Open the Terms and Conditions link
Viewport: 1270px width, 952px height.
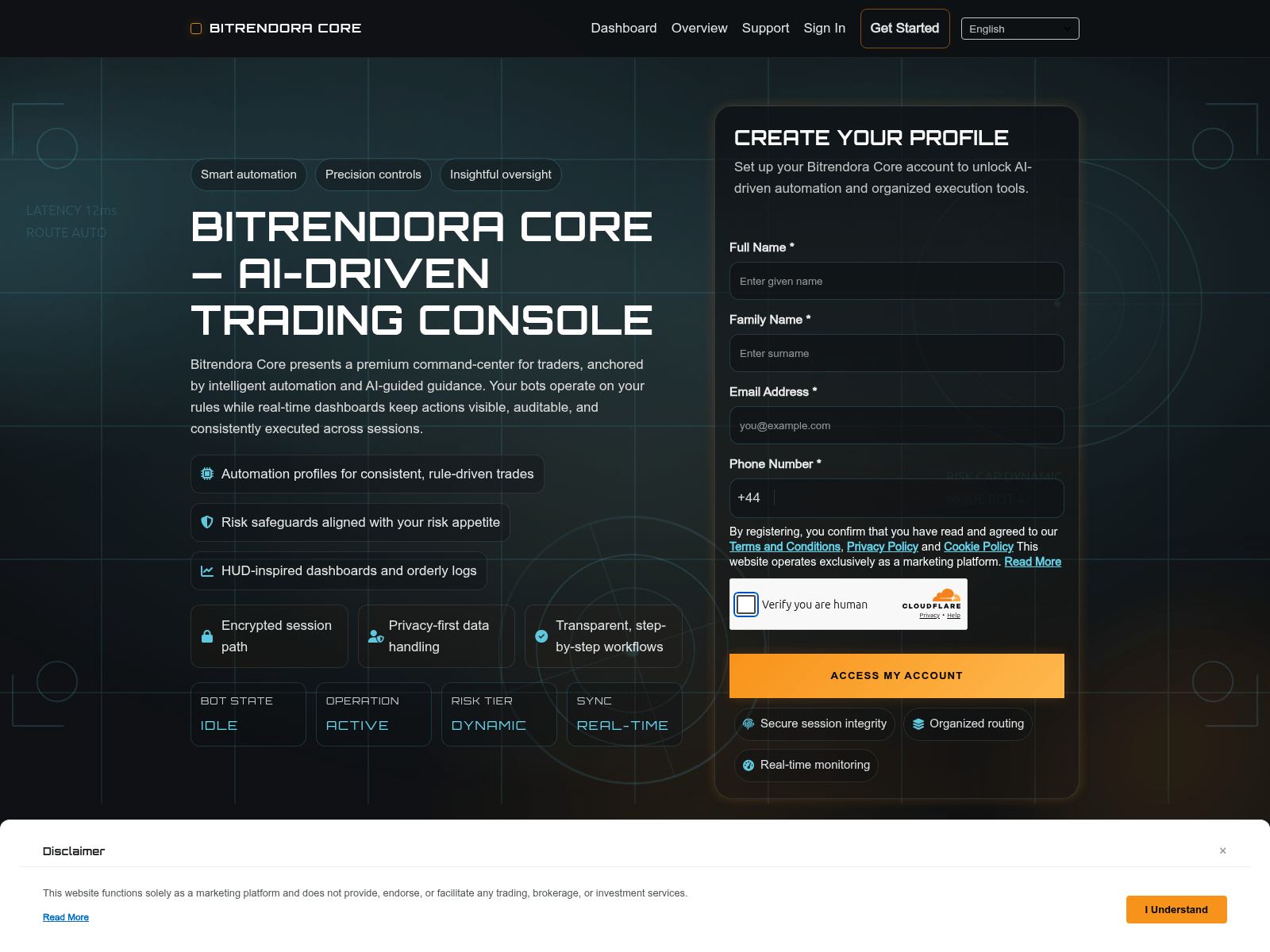(x=785, y=547)
